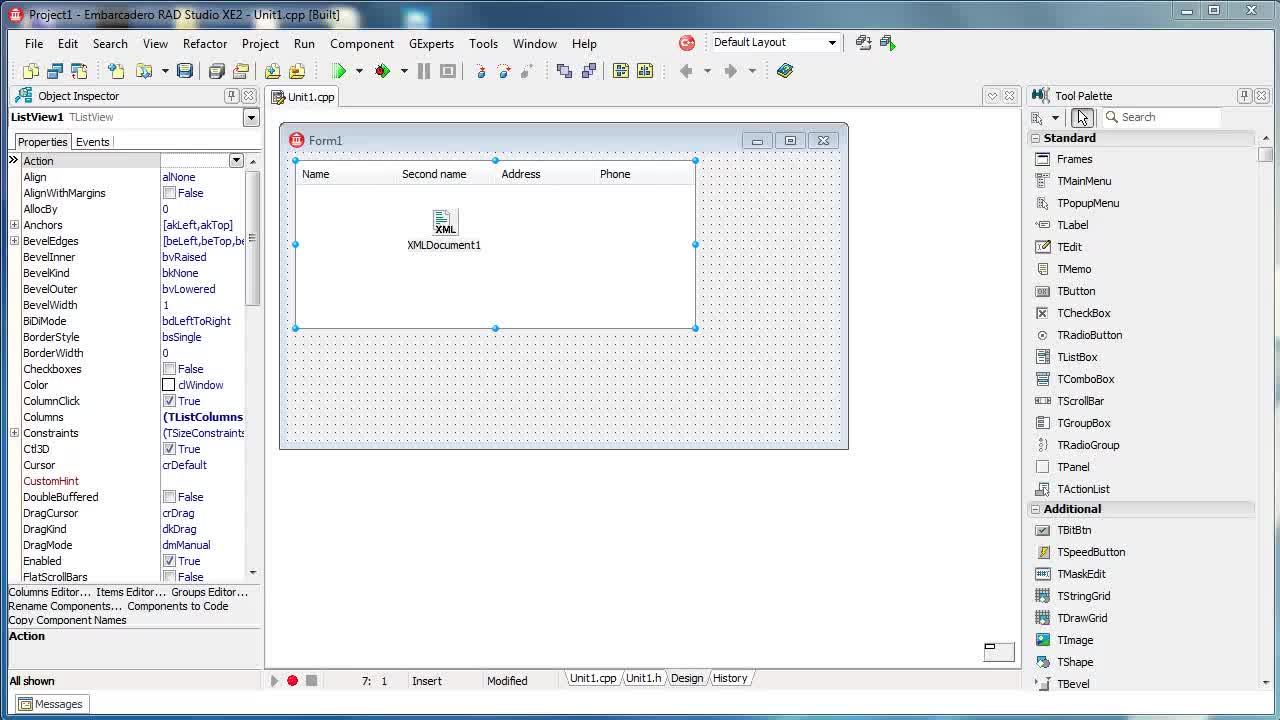Open the Messages panel tab
The height and width of the screenshot is (720, 1280).
coord(51,704)
